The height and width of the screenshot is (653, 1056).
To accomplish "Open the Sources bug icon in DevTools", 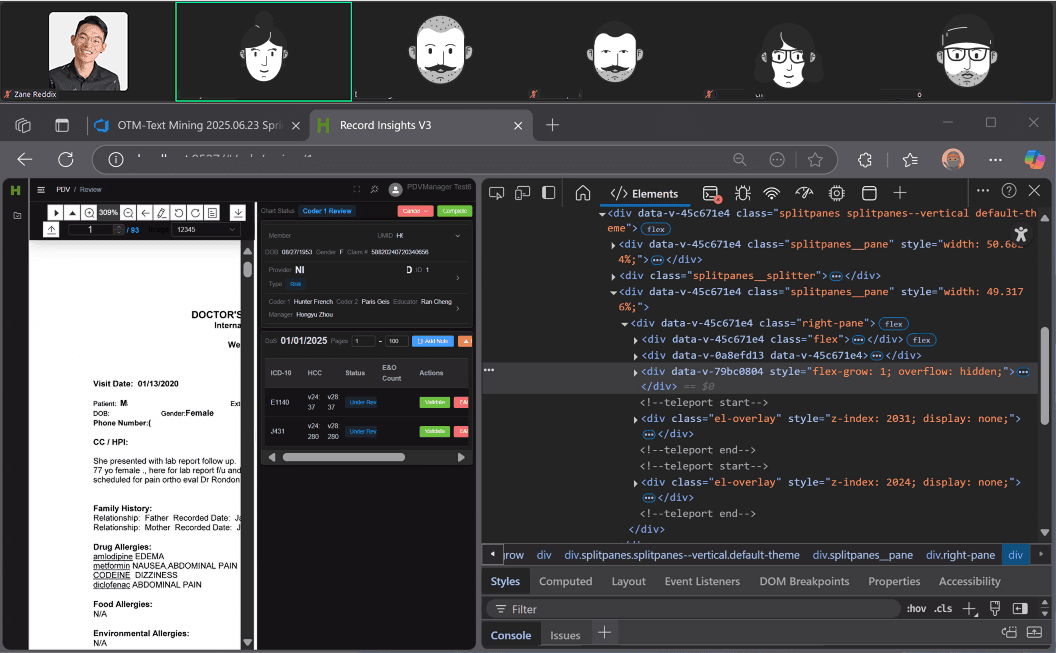I will pos(742,193).
